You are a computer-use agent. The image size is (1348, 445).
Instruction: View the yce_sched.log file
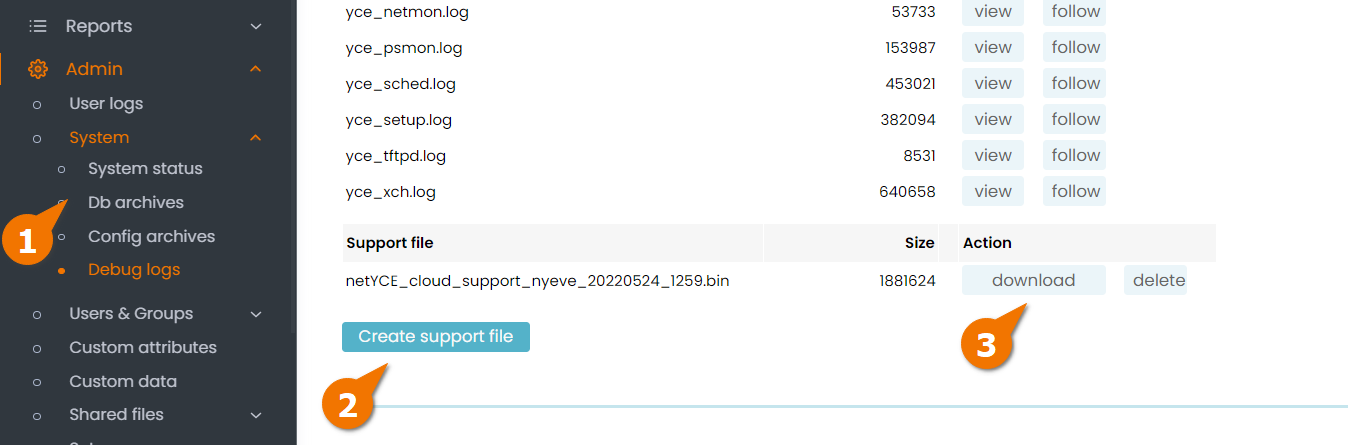(993, 84)
